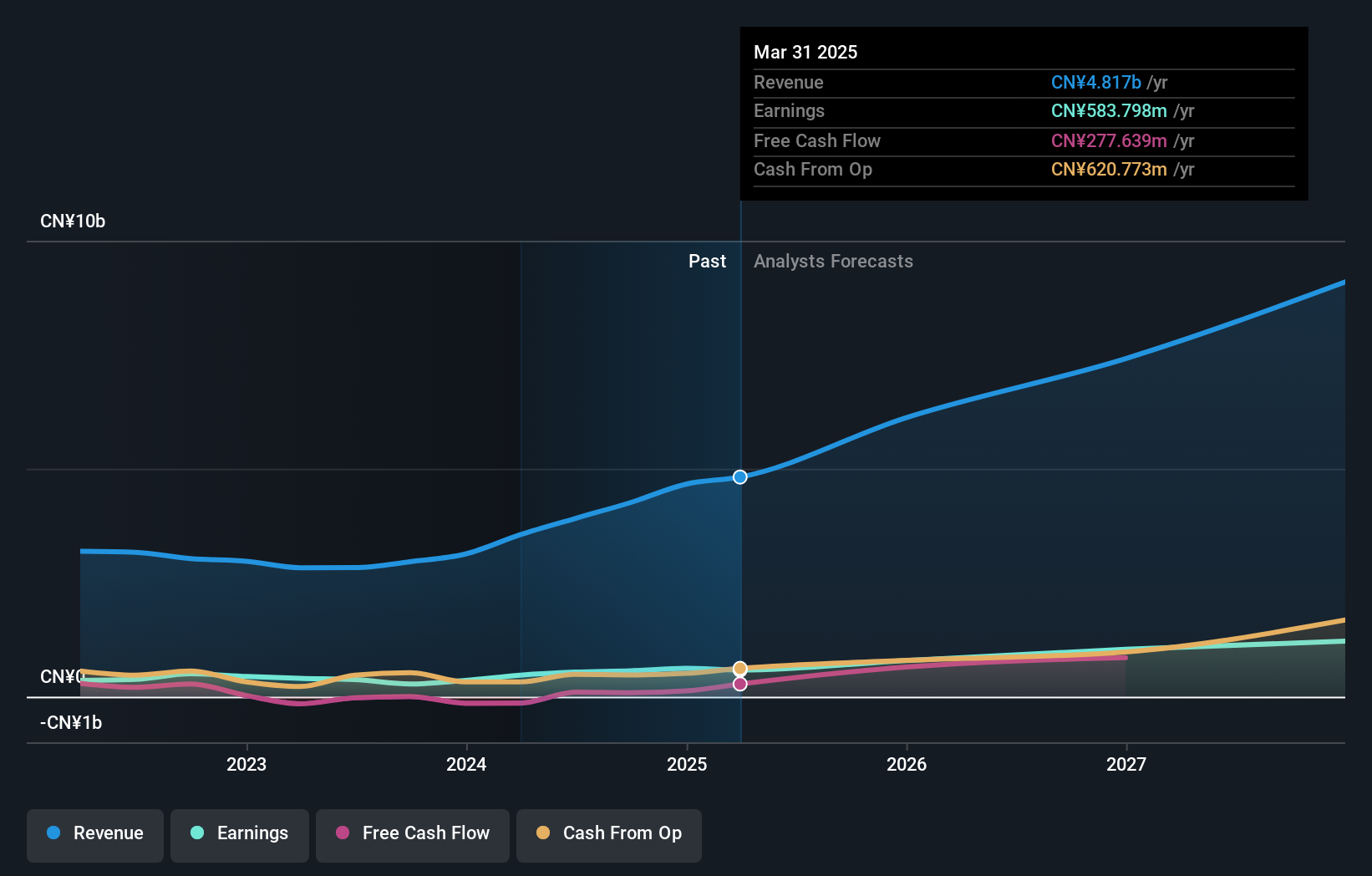1372x876 pixels.
Task: Click the 2023 x-axis label
Action: 246,764
